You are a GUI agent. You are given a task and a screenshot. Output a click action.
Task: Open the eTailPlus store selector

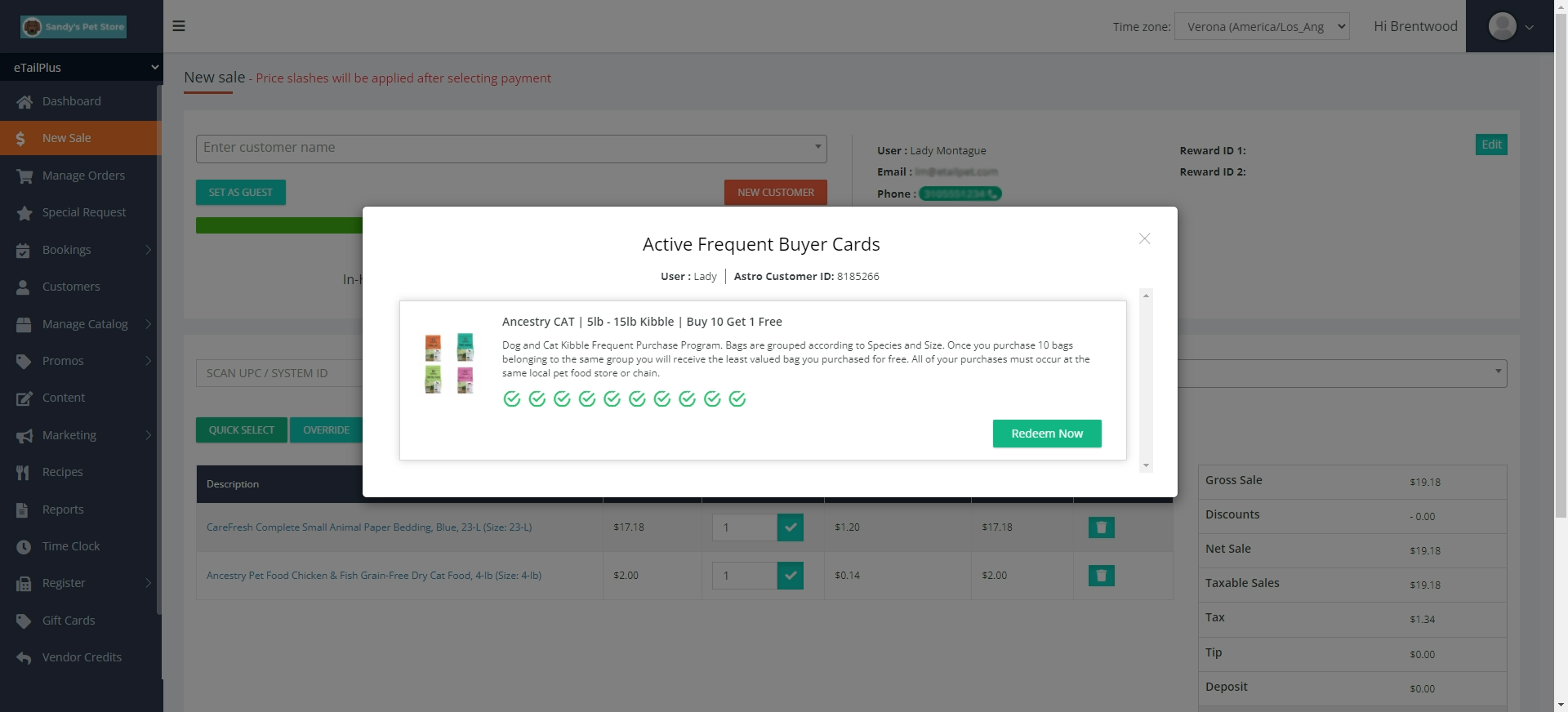[82, 67]
